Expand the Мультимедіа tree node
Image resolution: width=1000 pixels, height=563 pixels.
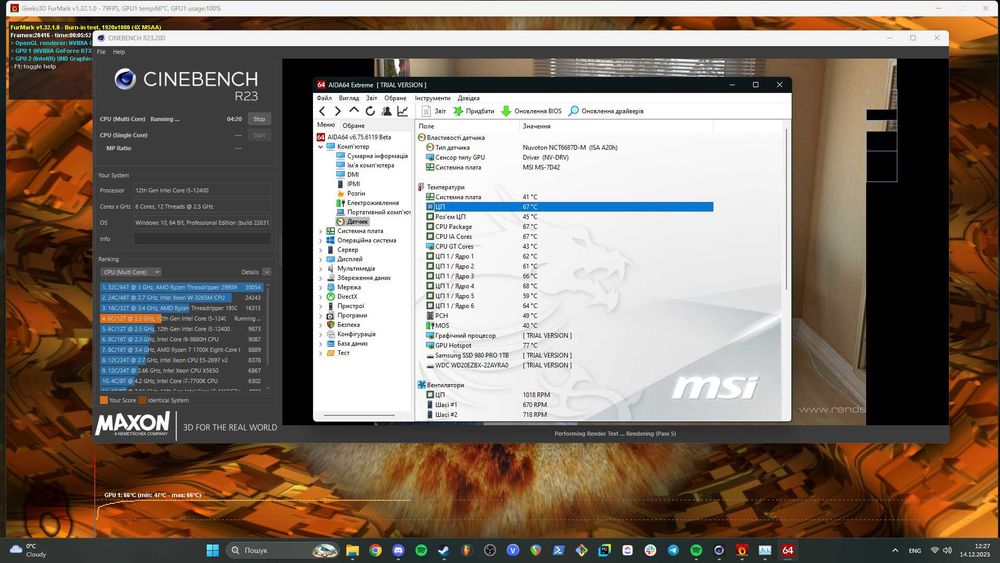pos(321,268)
